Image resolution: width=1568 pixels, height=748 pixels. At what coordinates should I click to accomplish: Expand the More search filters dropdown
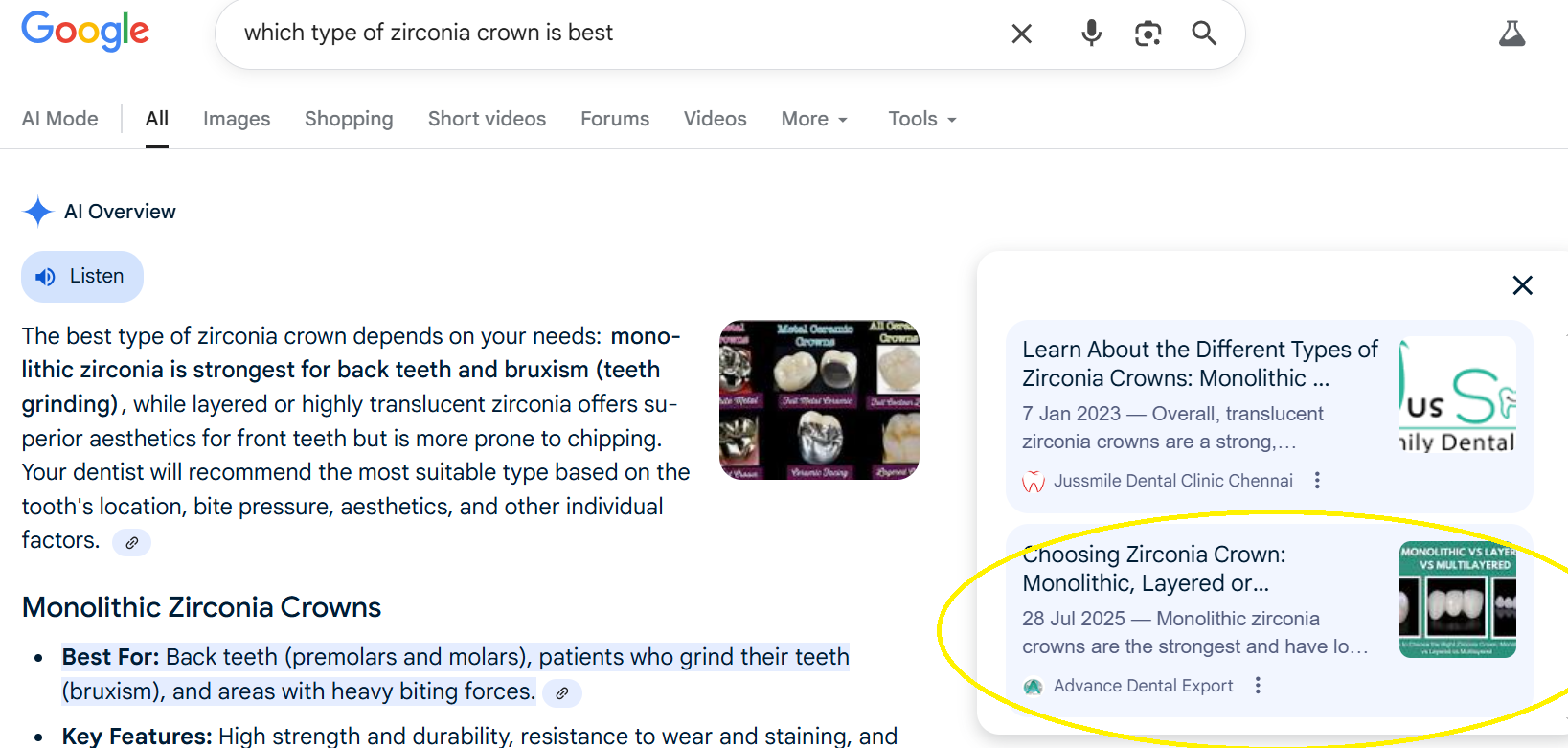(x=814, y=119)
